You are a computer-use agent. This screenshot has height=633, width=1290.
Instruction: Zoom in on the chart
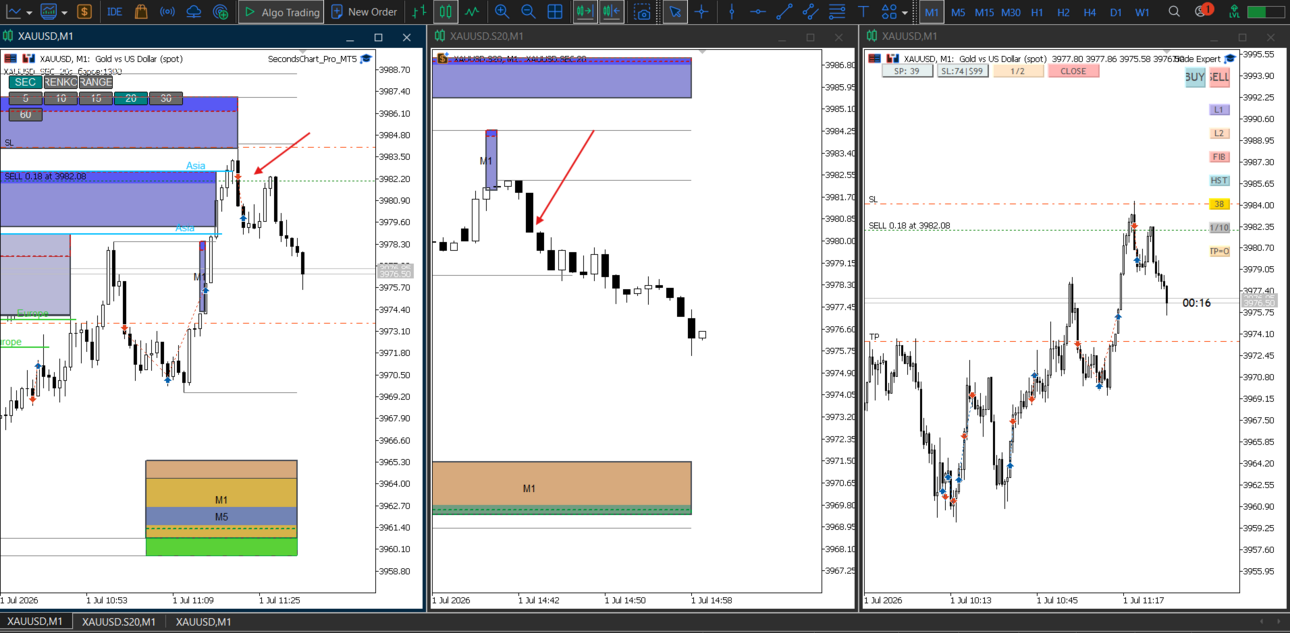pyautogui.click(x=501, y=12)
